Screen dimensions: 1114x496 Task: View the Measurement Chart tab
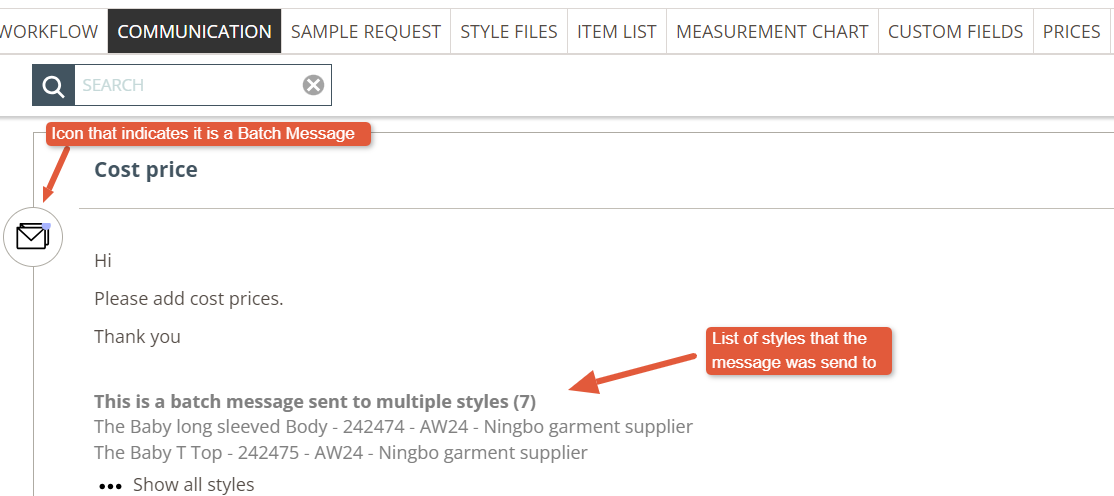[x=772, y=31]
